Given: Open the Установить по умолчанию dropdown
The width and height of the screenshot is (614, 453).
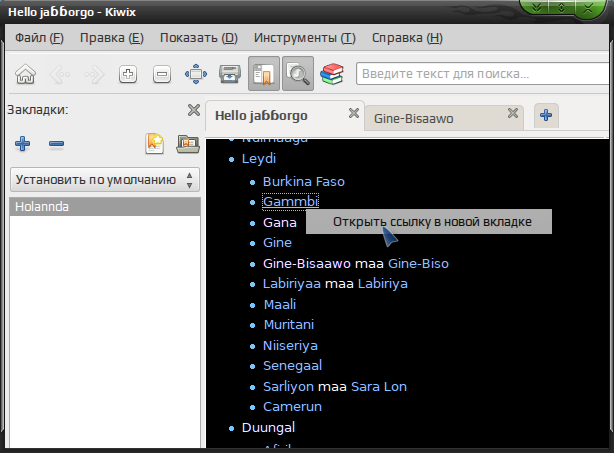Looking at the screenshot, I should click(105, 180).
